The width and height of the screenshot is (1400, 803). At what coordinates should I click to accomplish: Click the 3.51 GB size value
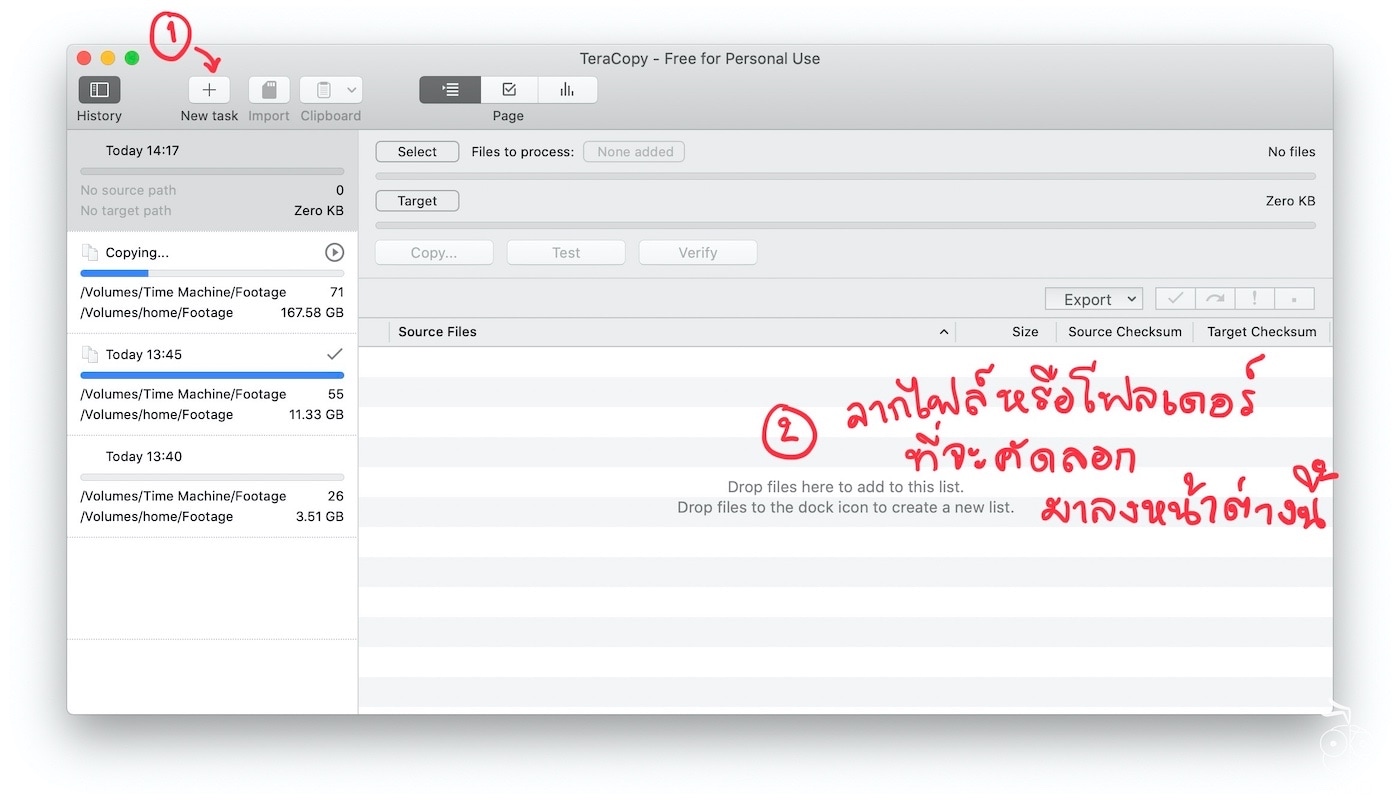pyautogui.click(x=320, y=517)
